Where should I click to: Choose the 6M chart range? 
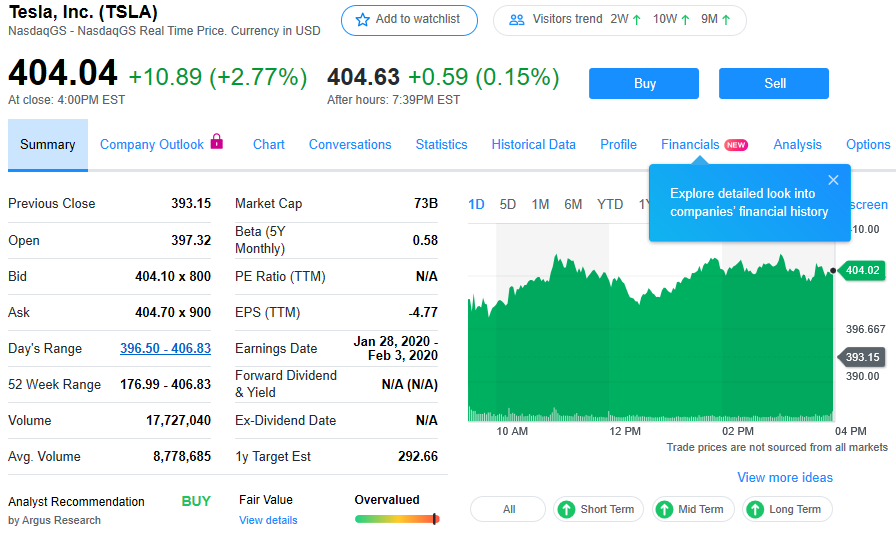pos(573,204)
